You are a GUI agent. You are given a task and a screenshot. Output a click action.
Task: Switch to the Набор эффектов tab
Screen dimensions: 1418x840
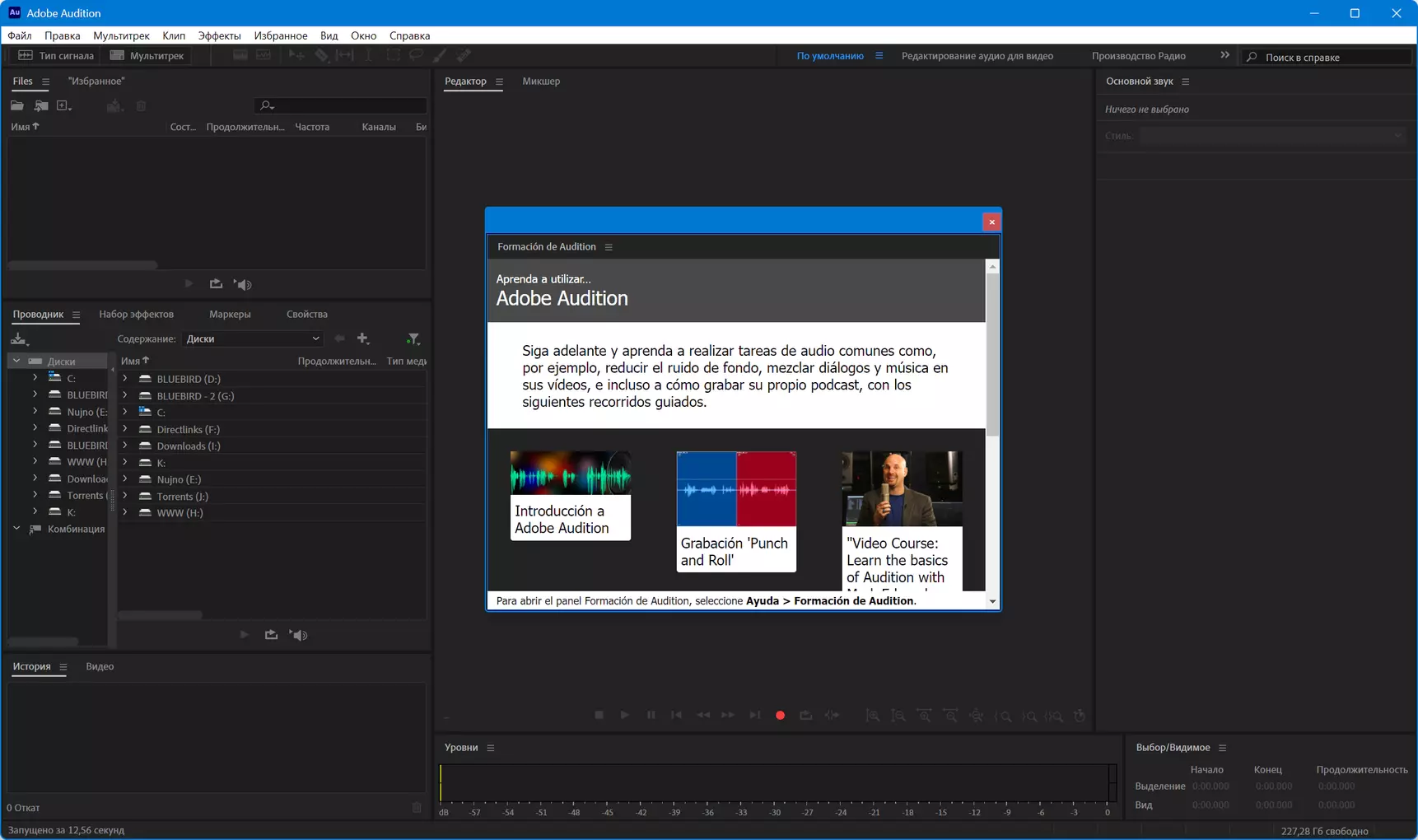coord(137,314)
